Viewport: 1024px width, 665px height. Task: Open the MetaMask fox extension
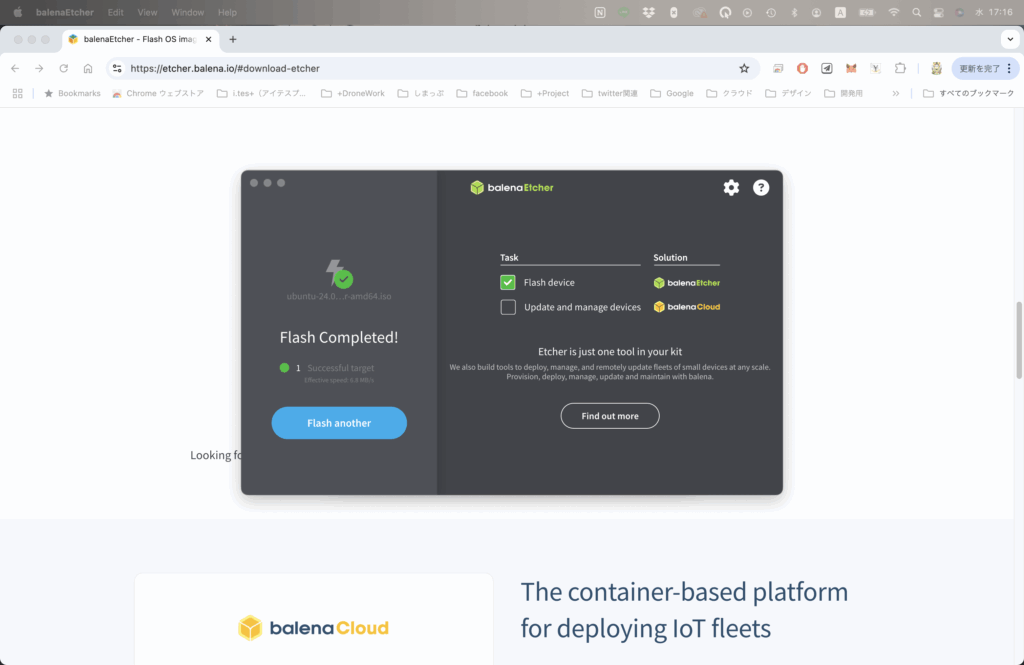pos(851,68)
